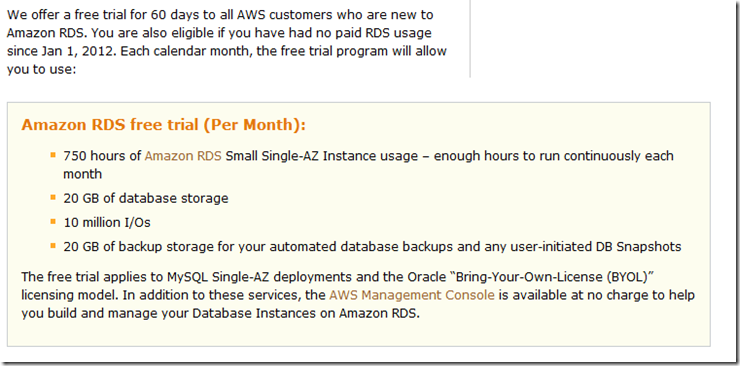Click the line ending with you to use:
The width and height of the screenshot is (740, 366).
pyautogui.click(x=41, y=70)
